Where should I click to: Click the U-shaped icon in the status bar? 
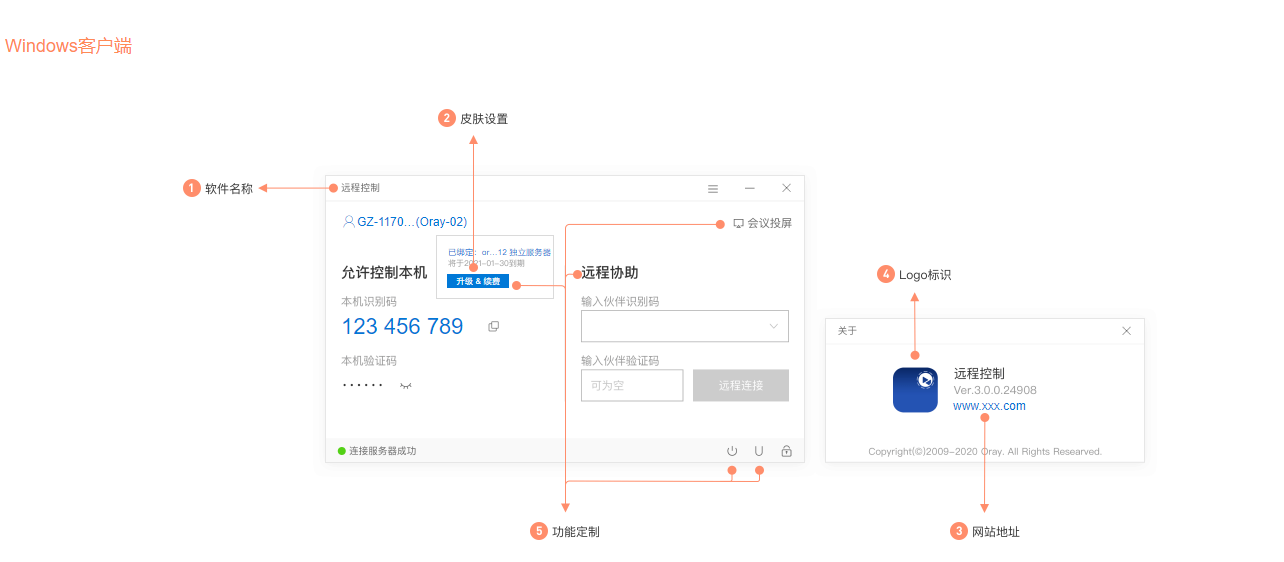(759, 451)
